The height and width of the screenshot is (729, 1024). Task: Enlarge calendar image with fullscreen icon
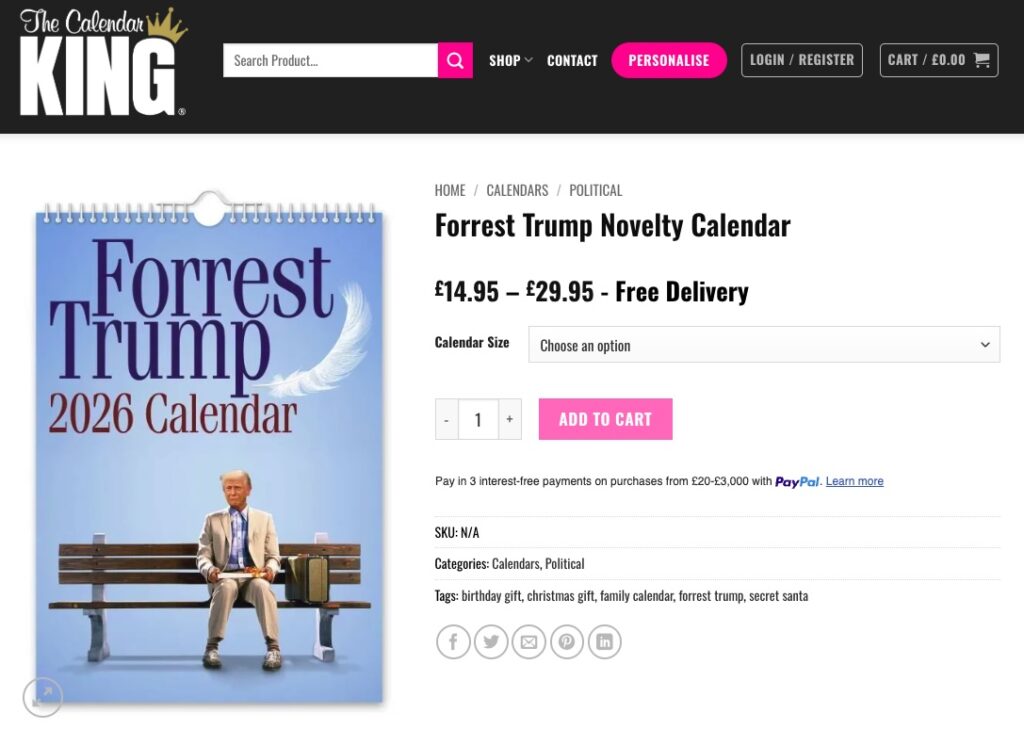click(42, 697)
